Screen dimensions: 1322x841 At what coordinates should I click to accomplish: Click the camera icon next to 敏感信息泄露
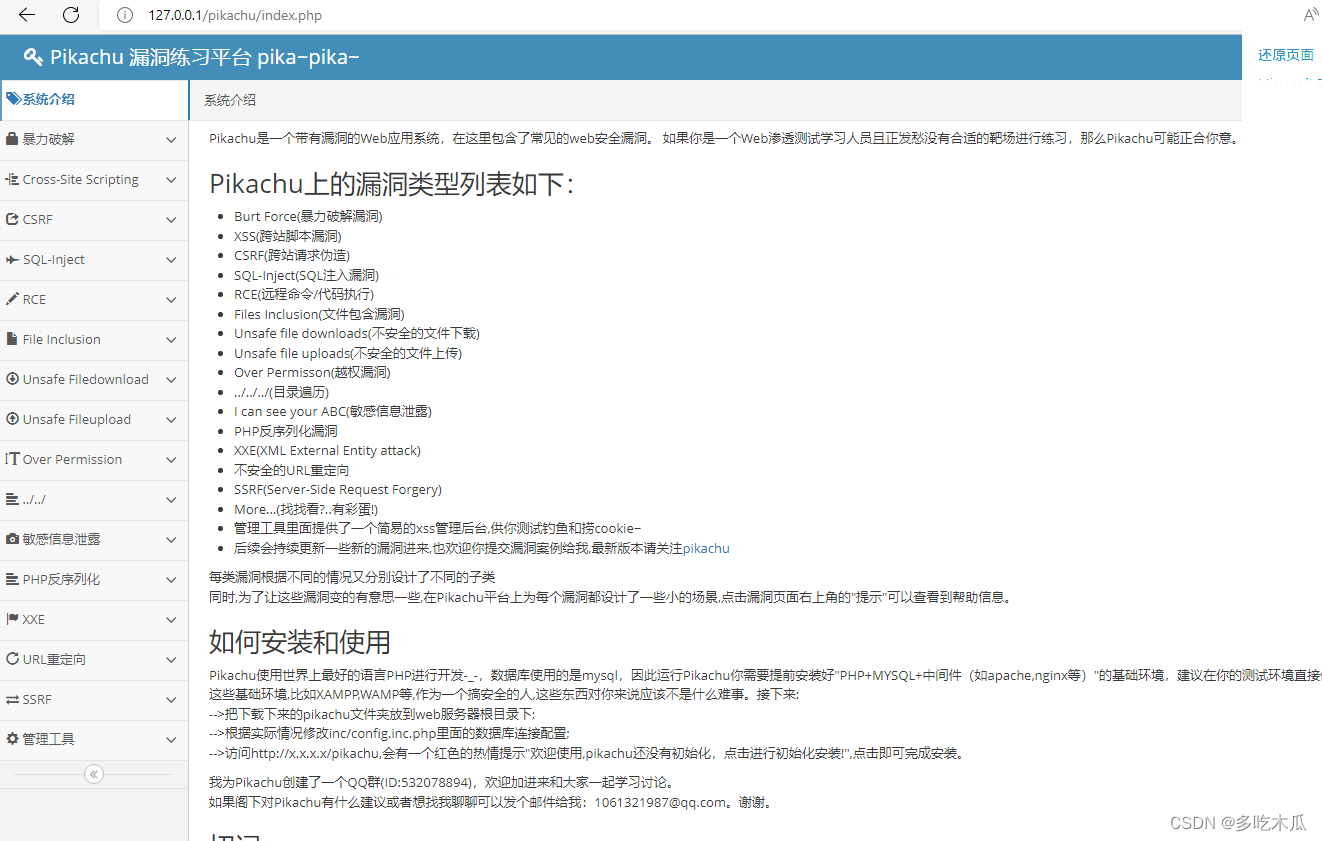tap(12, 539)
